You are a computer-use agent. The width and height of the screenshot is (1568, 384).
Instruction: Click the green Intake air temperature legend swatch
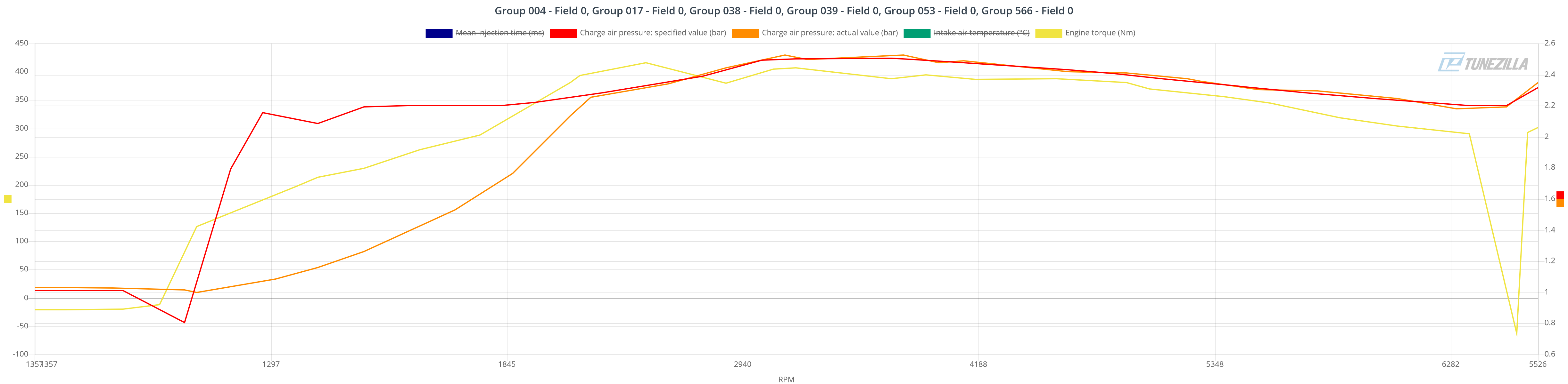coord(917,33)
